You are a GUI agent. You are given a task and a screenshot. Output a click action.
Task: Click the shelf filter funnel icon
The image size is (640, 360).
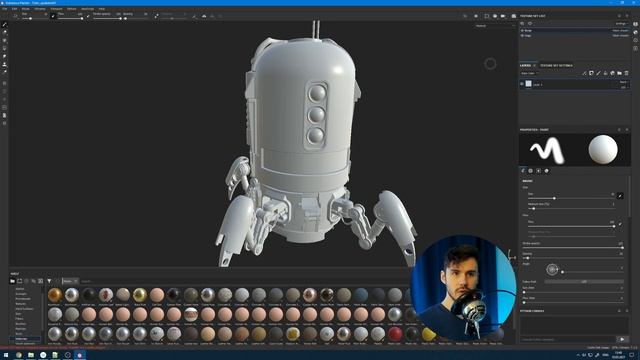[x=49, y=281]
